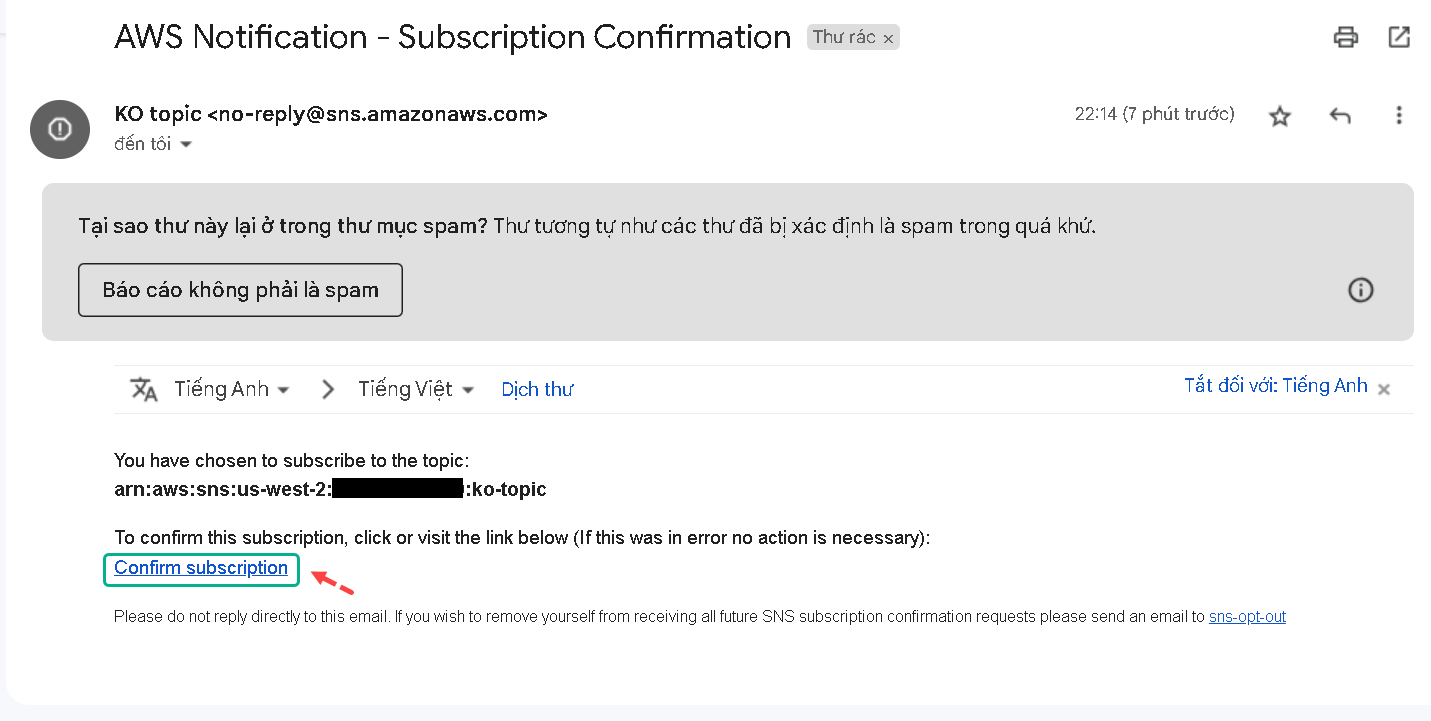This screenshot has height=721, width=1431.
Task: Star this AWS notification email
Action: (1280, 116)
